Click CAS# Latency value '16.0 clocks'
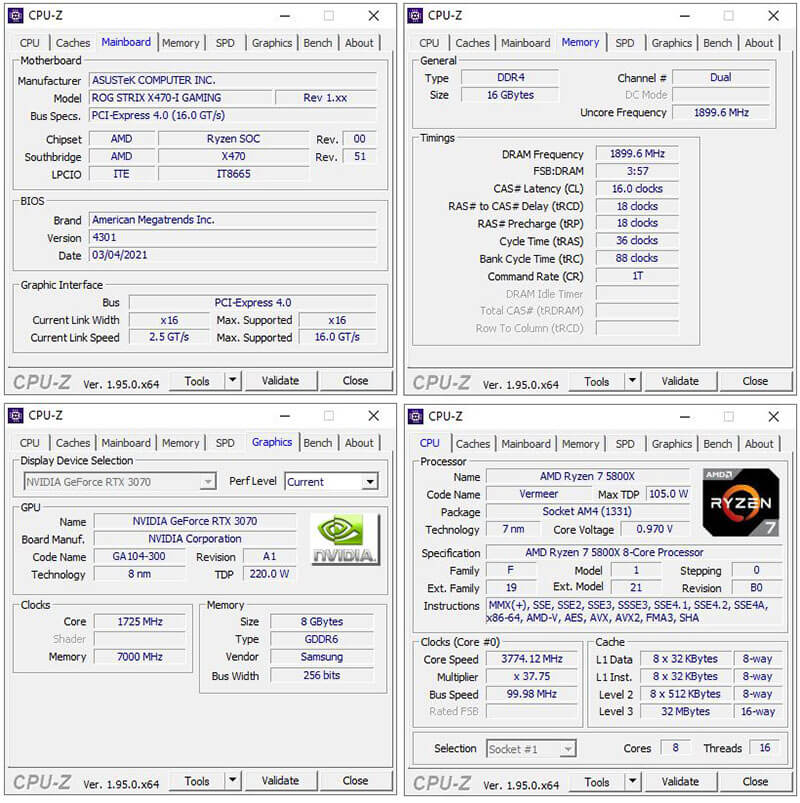 click(x=637, y=188)
